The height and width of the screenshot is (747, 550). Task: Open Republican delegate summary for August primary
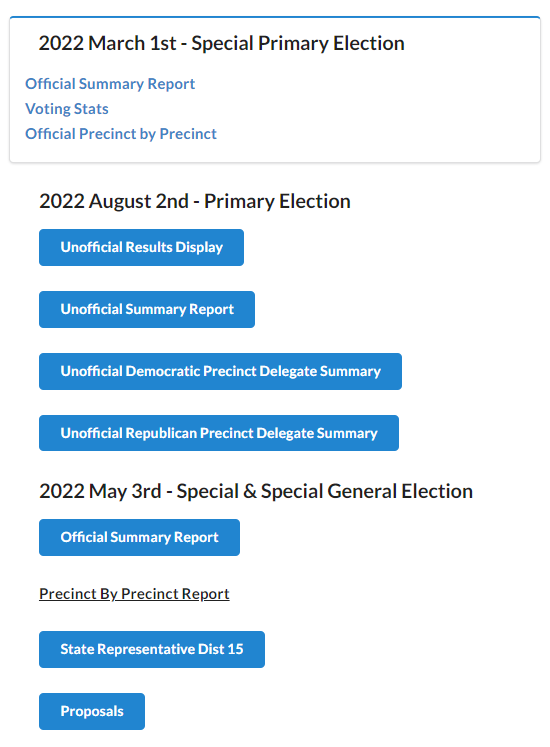(x=219, y=433)
